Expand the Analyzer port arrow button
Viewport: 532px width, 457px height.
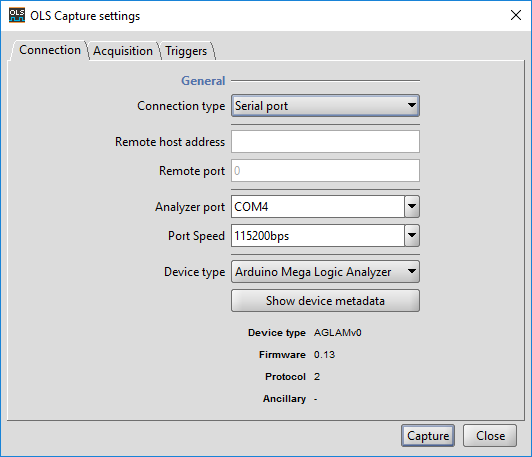click(412, 206)
